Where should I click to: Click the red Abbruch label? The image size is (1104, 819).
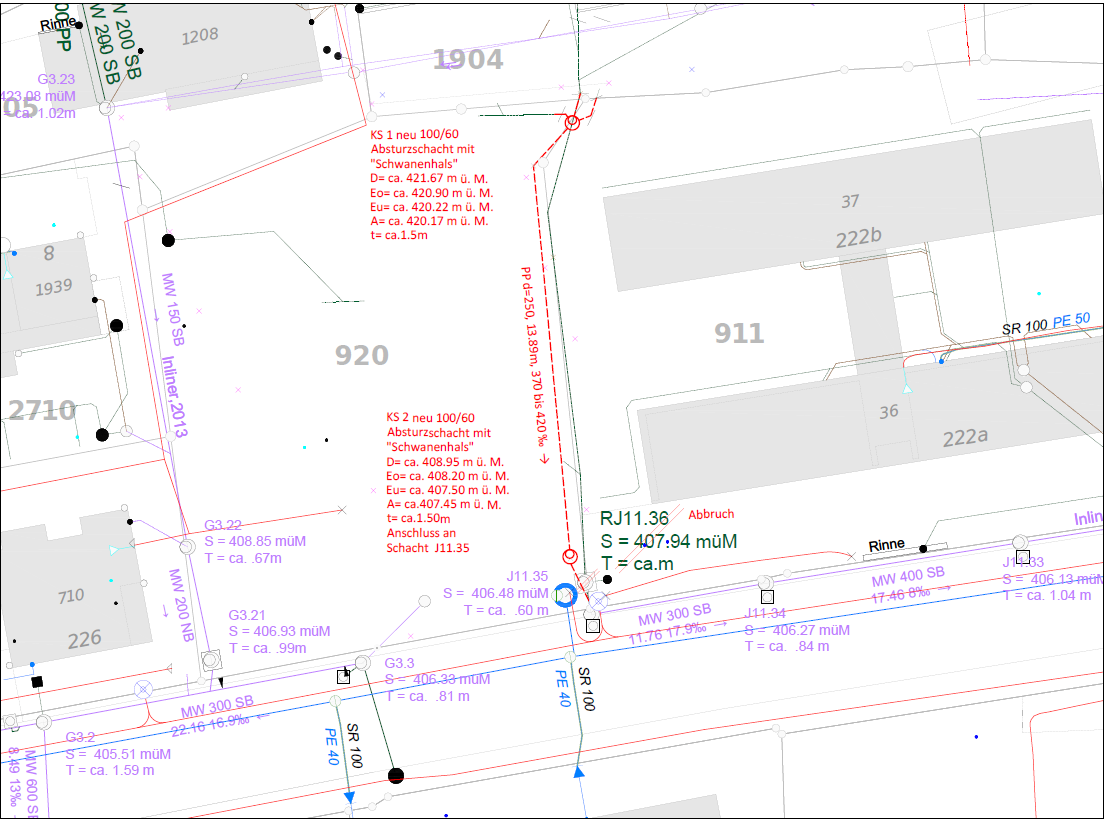coord(711,514)
